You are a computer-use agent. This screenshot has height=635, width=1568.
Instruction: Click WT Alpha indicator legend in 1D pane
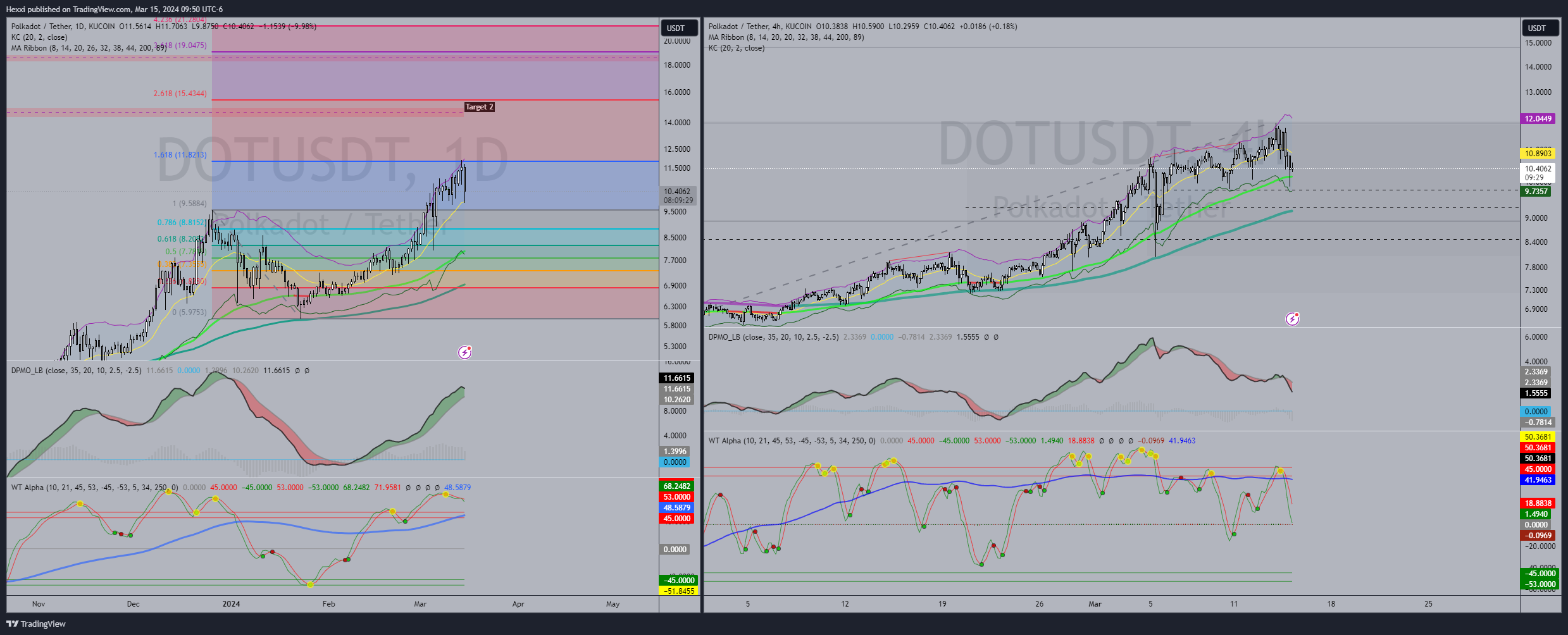pos(94,488)
